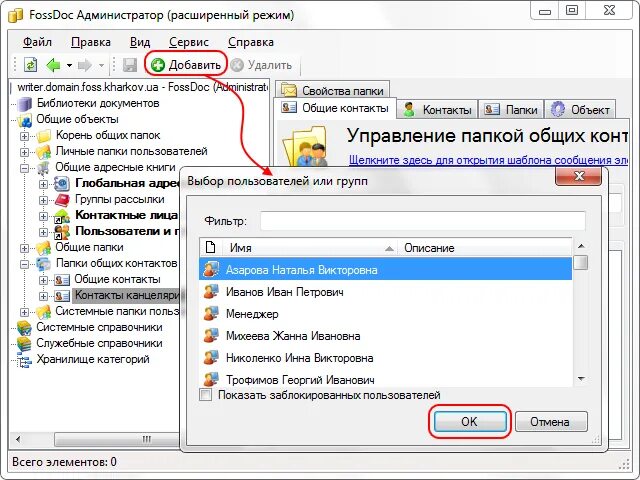Click into the Фильтр input field

[422, 221]
